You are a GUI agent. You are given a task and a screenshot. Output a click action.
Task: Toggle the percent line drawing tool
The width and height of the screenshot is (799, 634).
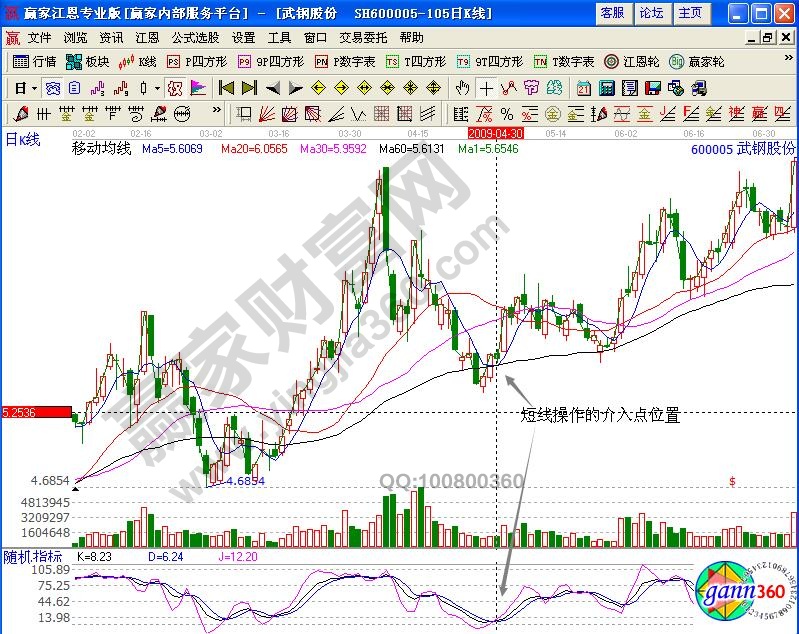pos(507,113)
